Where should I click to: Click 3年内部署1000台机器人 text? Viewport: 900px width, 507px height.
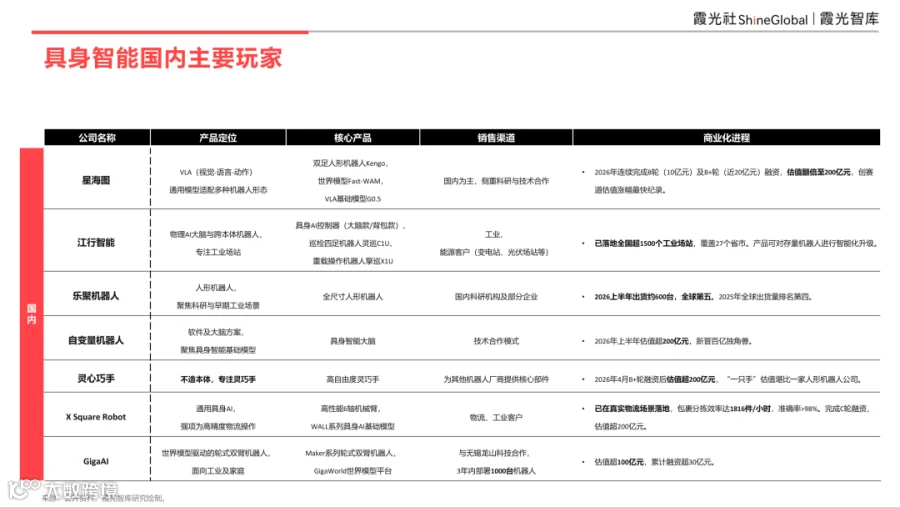point(496,471)
